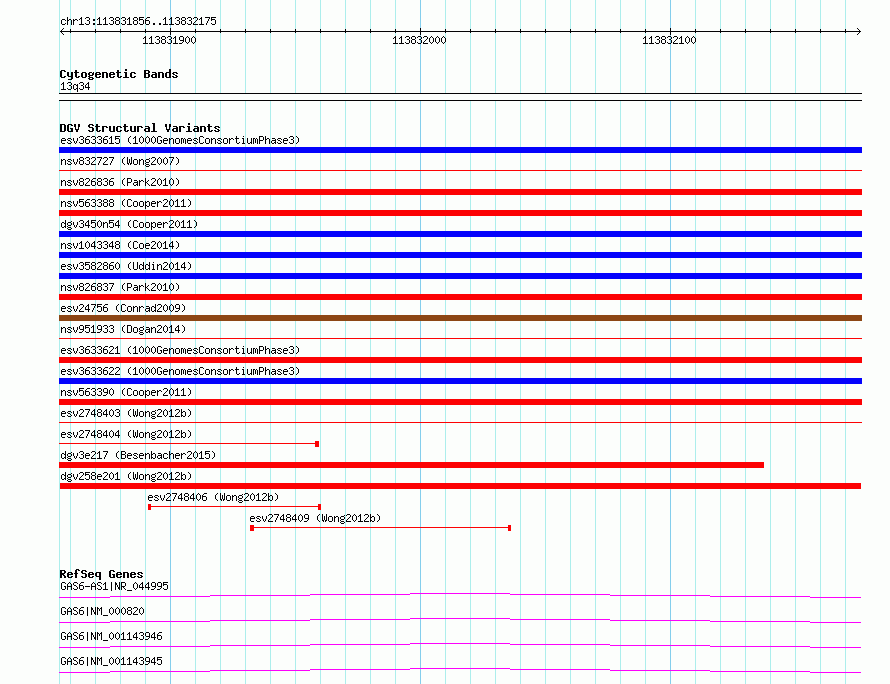The image size is (890, 684).
Task: Open the nsv826837 (Park2010) label
Action: click(120, 287)
